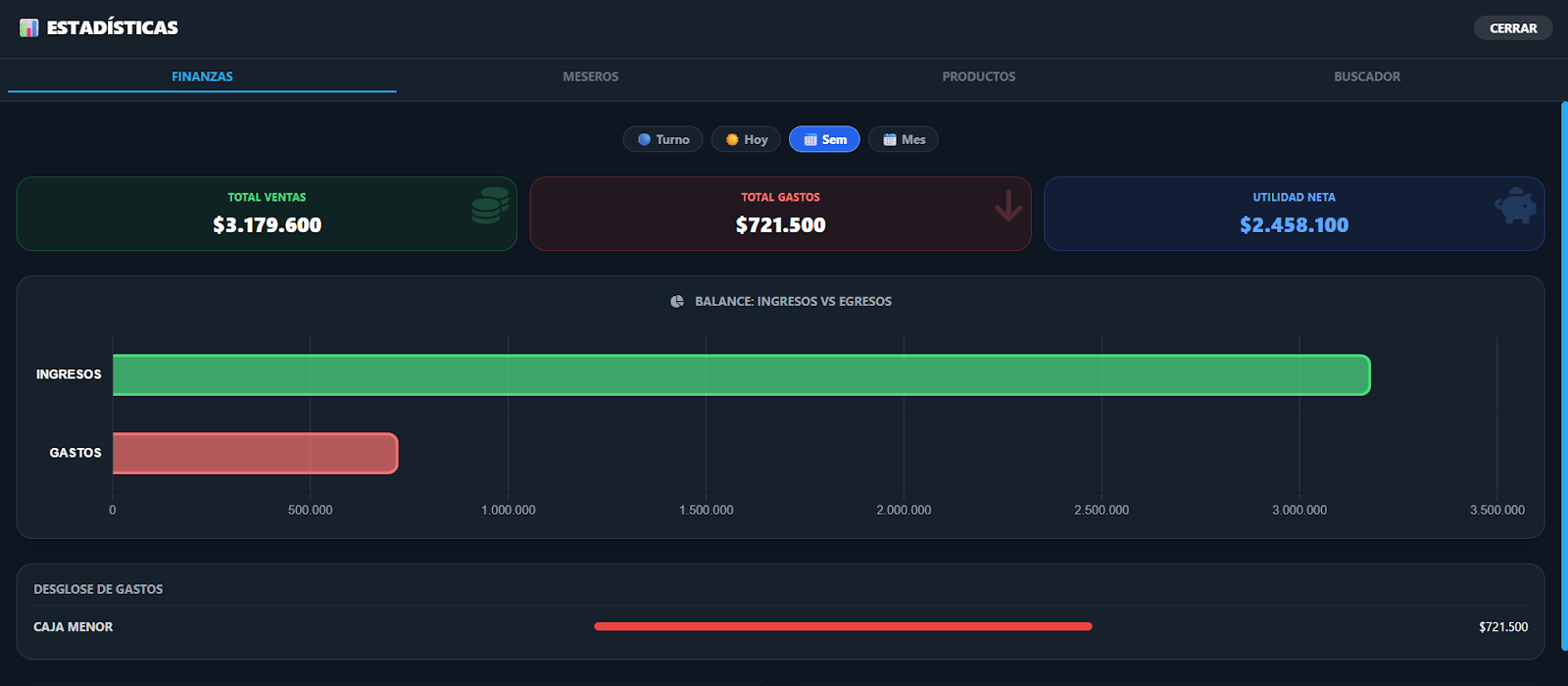The image size is (1568, 686).
Task: Open the Buscador tab
Action: coord(1367,76)
